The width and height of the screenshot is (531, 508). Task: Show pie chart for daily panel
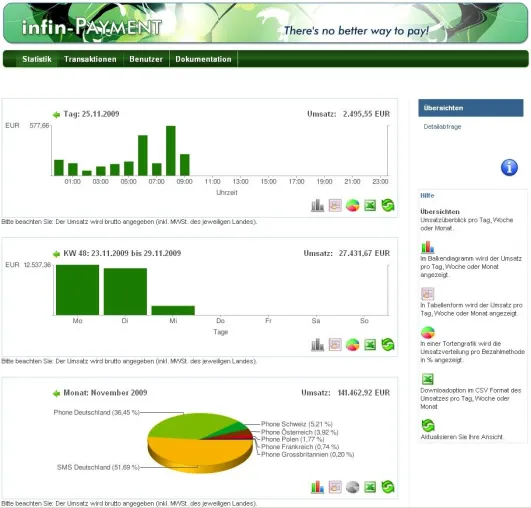(x=353, y=205)
